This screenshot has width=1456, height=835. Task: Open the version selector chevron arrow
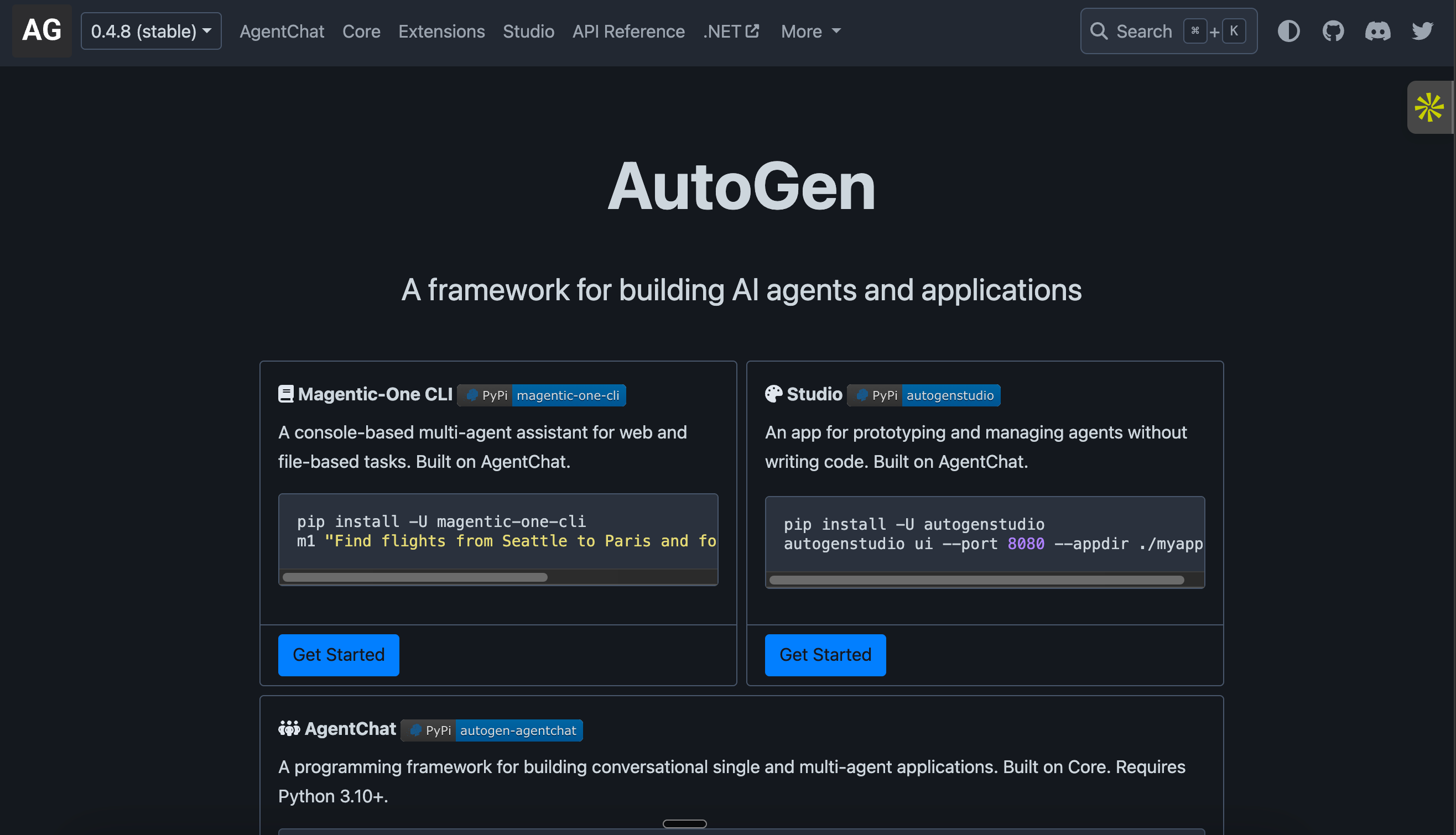[x=207, y=31]
